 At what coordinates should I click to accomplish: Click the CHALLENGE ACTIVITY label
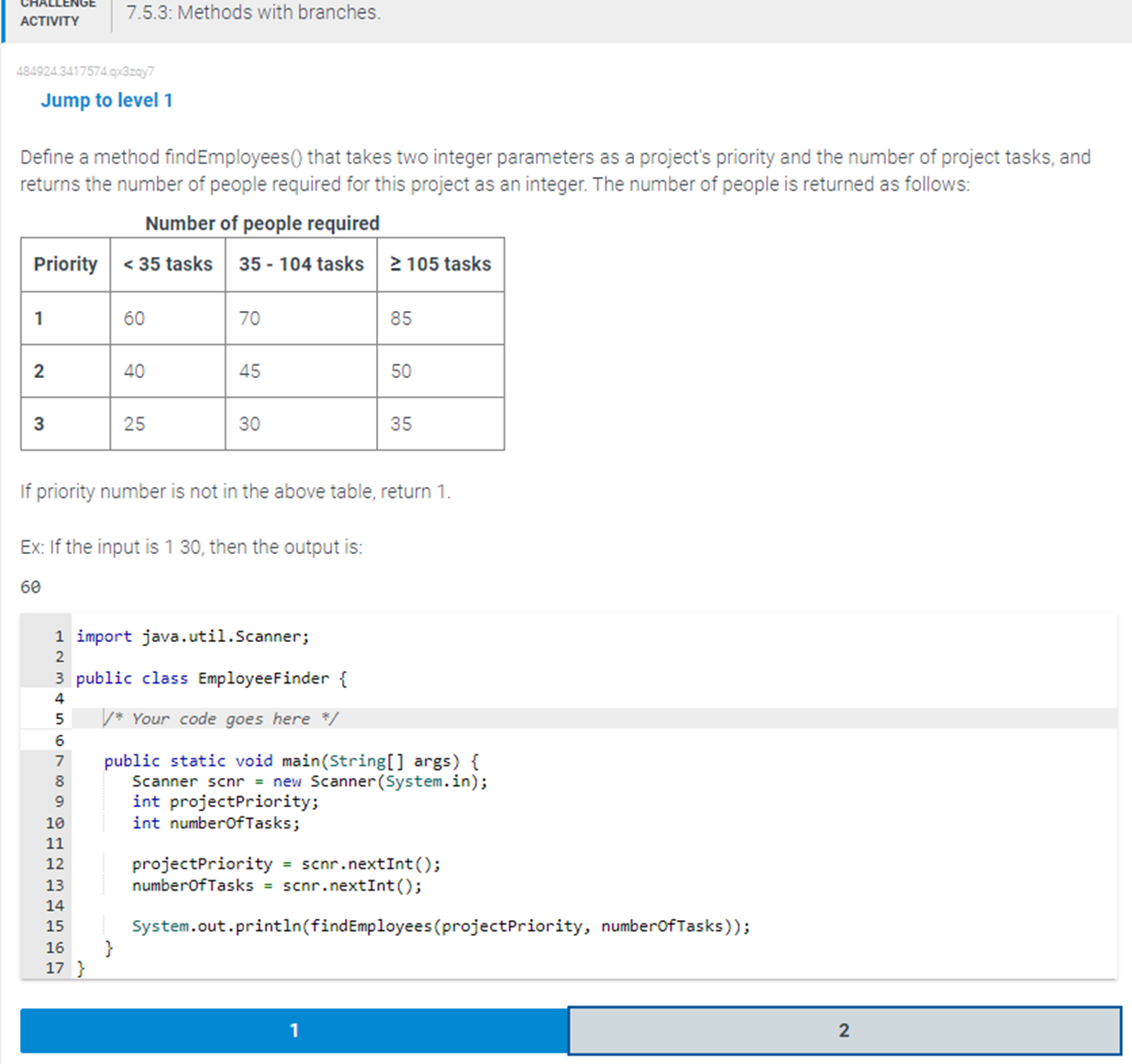(58, 12)
